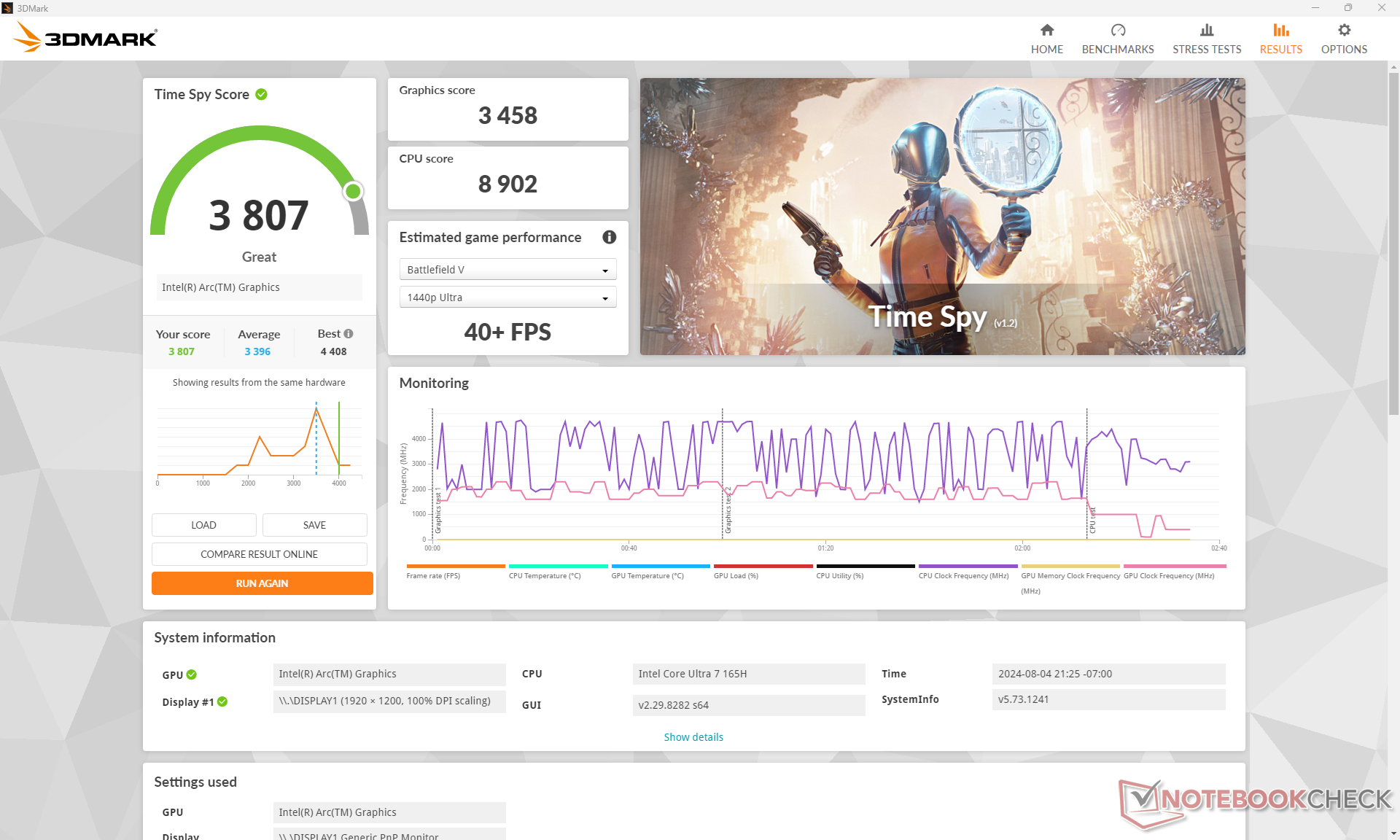
Task: Switch to the BENCHMARKS tab label
Action: [x=1117, y=50]
